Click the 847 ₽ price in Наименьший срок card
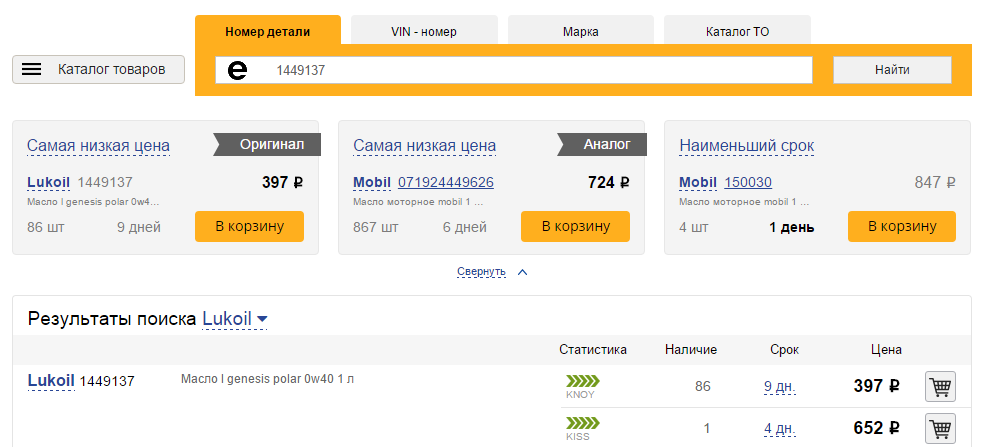 point(935,183)
